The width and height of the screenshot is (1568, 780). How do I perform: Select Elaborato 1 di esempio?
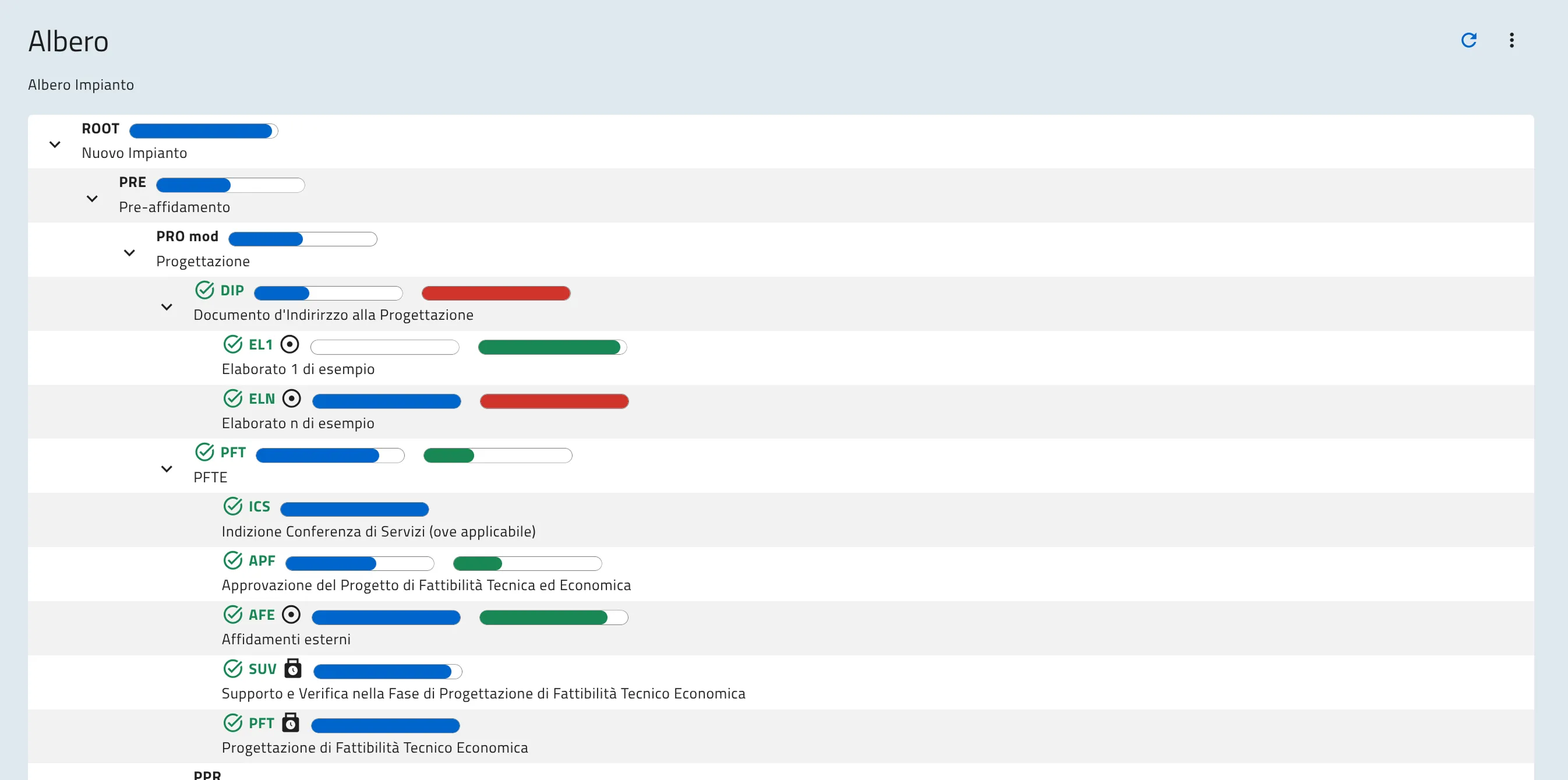(x=298, y=369)
